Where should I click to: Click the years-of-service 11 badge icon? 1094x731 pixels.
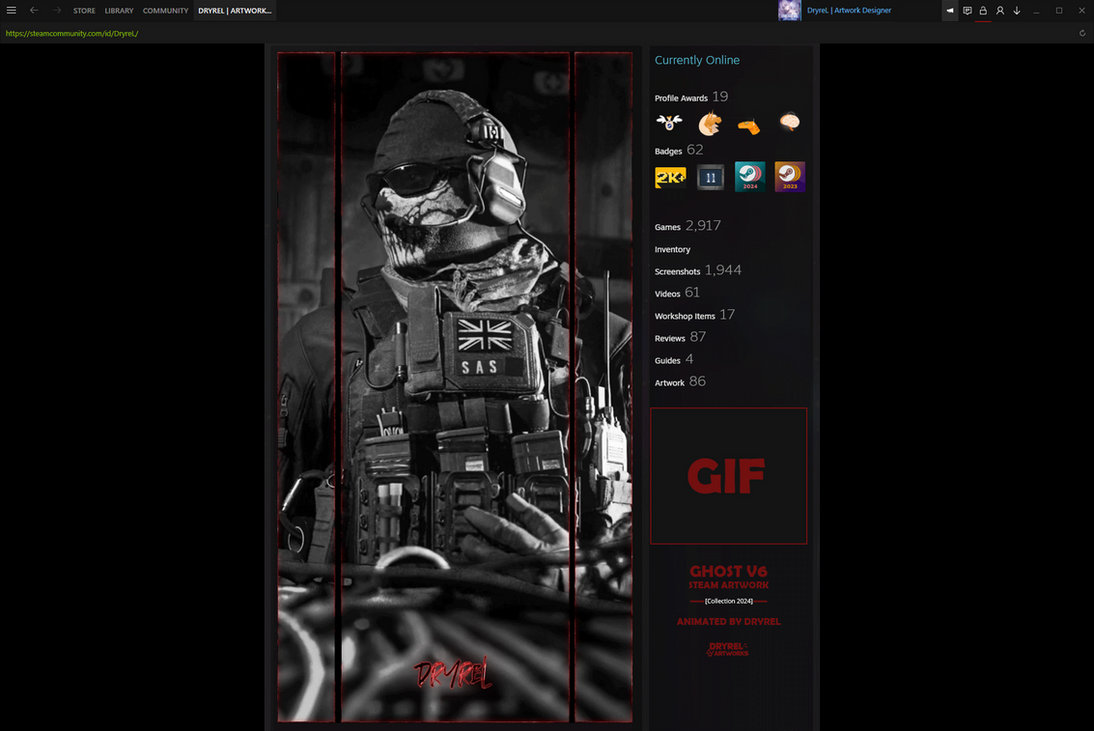coord(710,177)
